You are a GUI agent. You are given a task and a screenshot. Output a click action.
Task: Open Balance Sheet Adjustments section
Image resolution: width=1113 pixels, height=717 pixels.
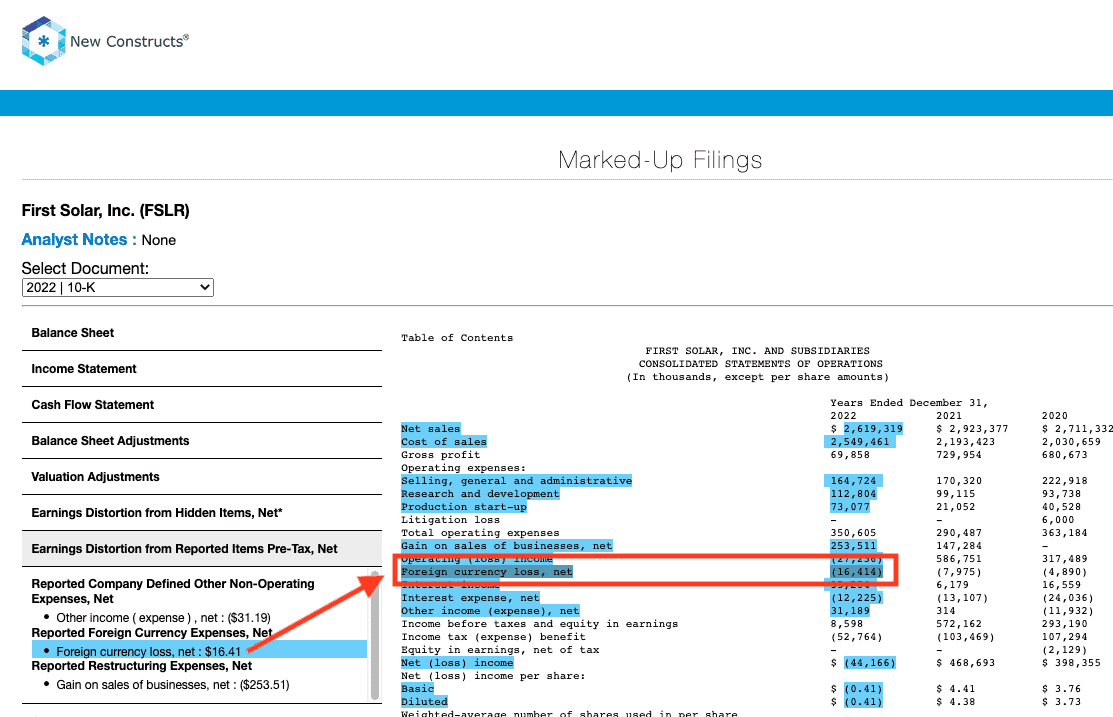point(202,441)
